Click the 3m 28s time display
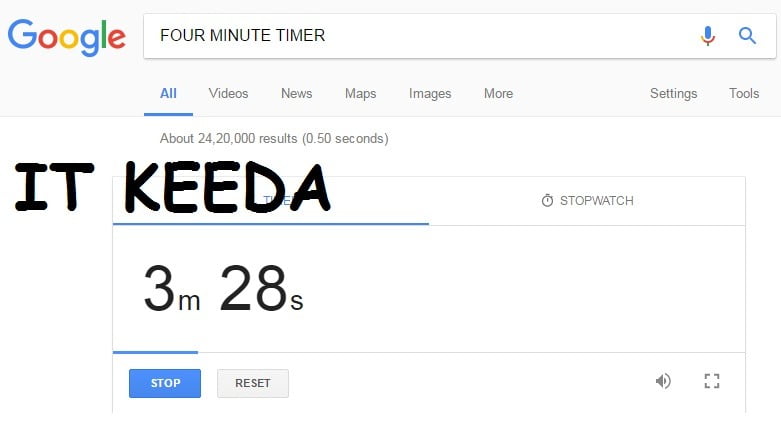781x434 pixels. tap(223, 289)
